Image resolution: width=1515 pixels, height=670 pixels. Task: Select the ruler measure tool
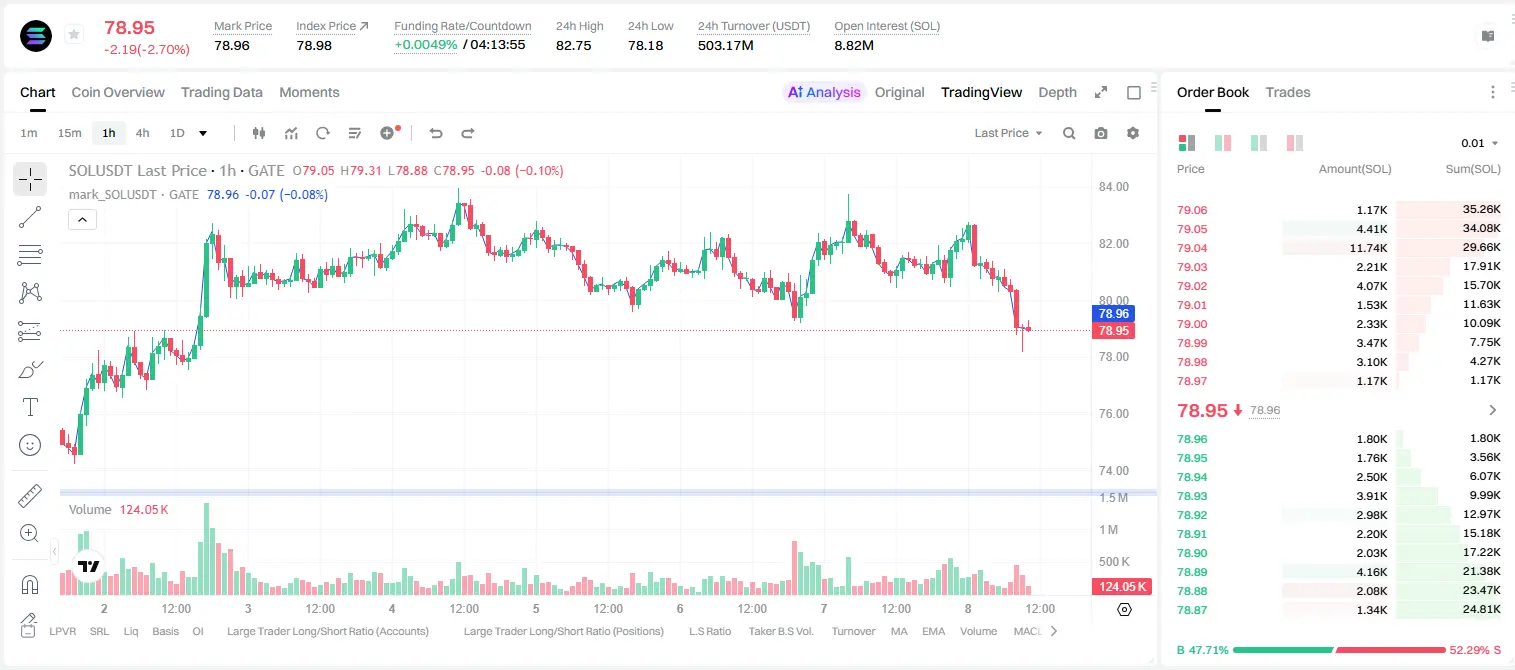[x=30, y=496]
